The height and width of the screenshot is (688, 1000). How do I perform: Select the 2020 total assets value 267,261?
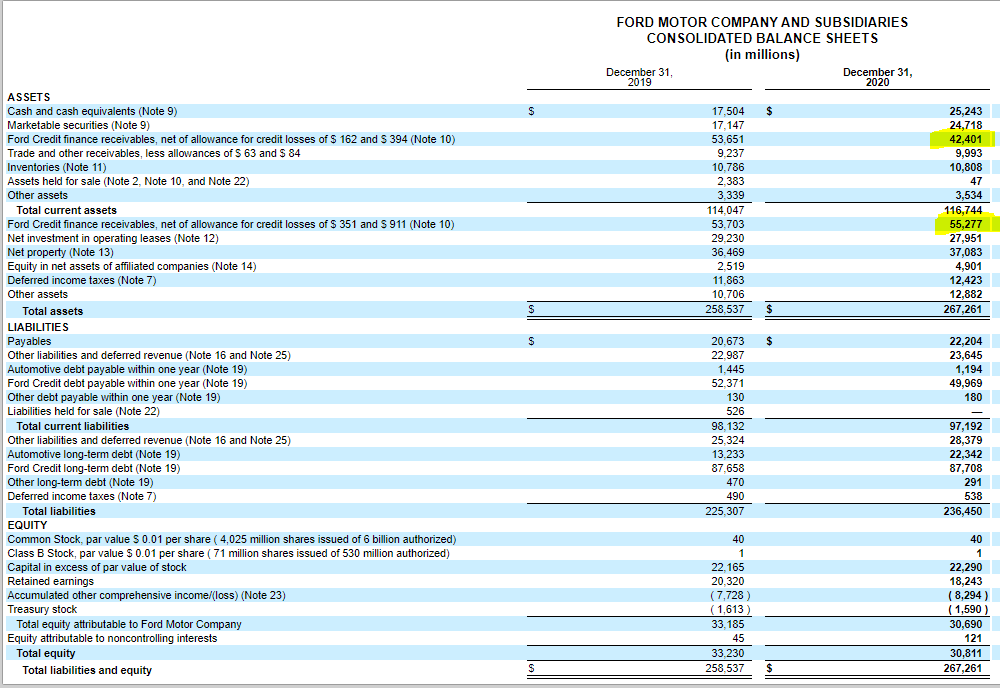963,309
